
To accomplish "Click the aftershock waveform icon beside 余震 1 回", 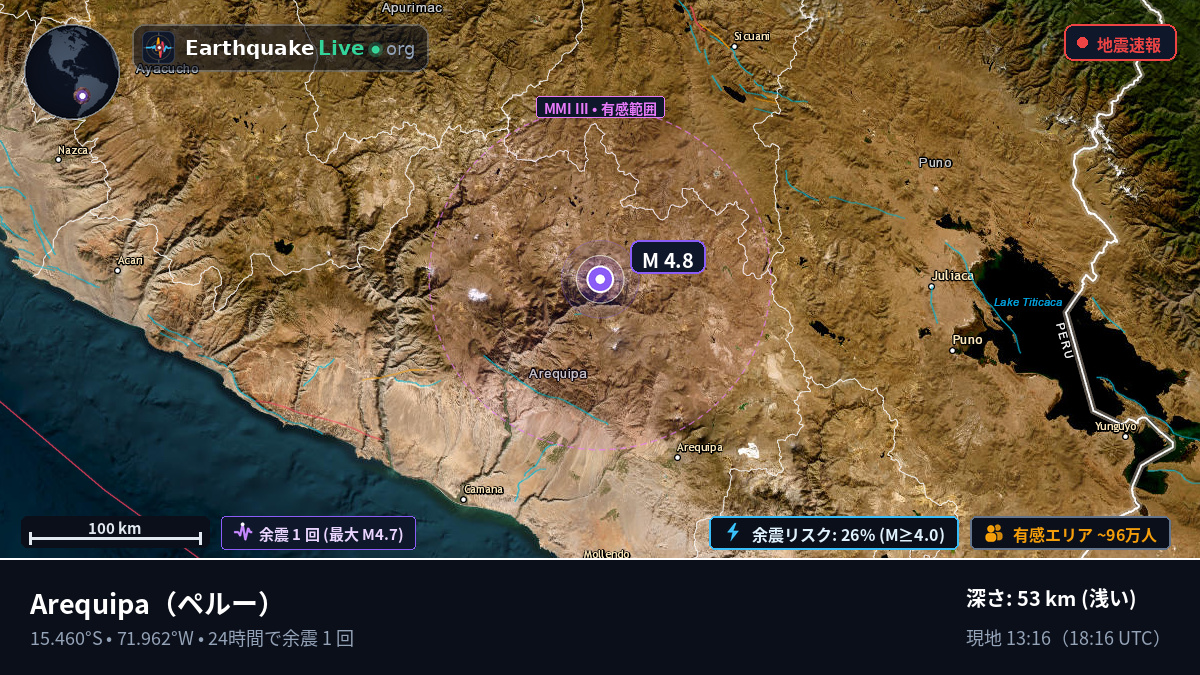I will 243,533.
